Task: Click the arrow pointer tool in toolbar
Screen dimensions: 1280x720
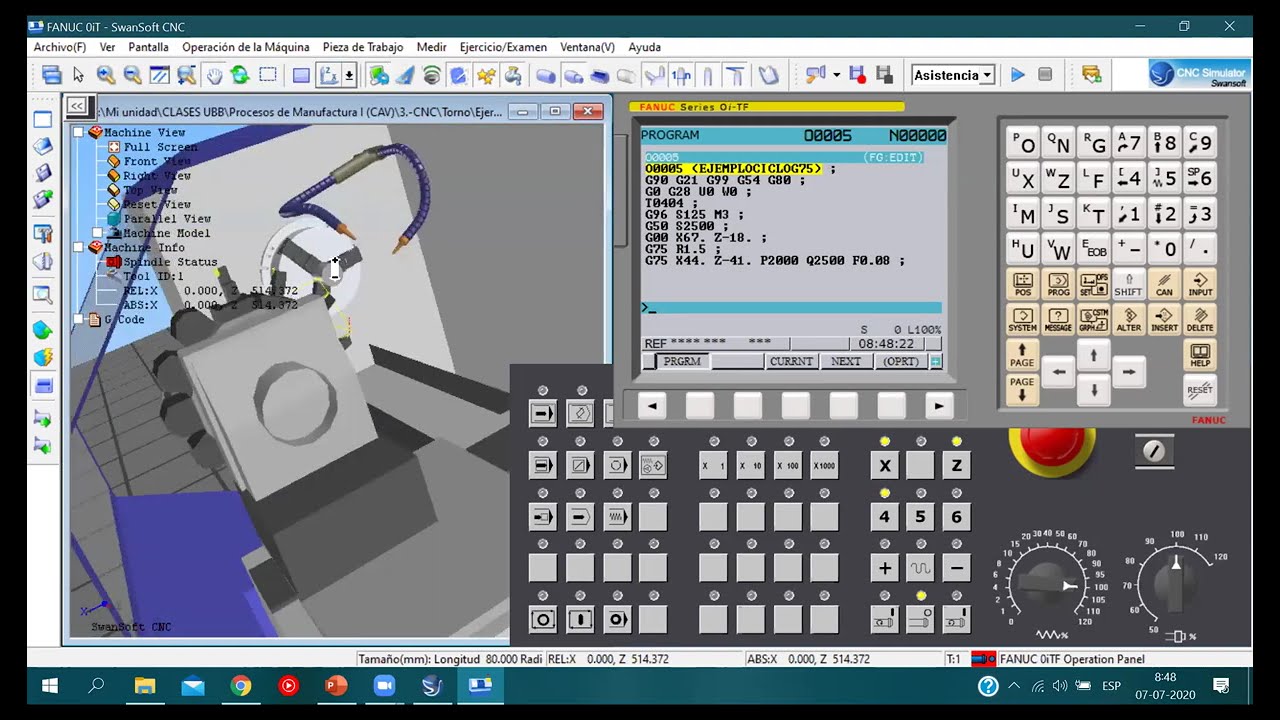Action: tap(78, 75)
